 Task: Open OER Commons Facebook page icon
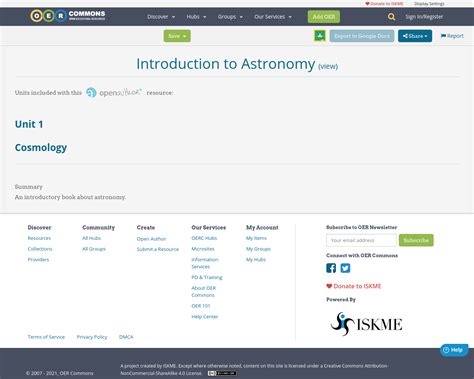click(331, 268)
